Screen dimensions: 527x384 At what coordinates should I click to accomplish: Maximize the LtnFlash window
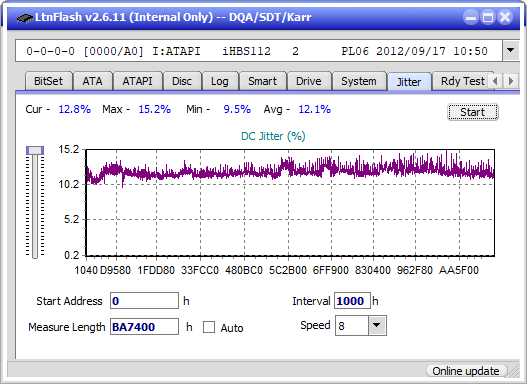(488, 17)
